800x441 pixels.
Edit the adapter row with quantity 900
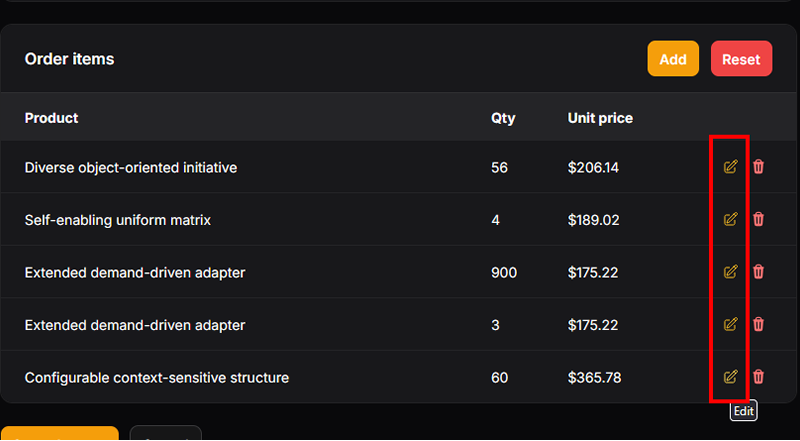(x=730, y=272)
